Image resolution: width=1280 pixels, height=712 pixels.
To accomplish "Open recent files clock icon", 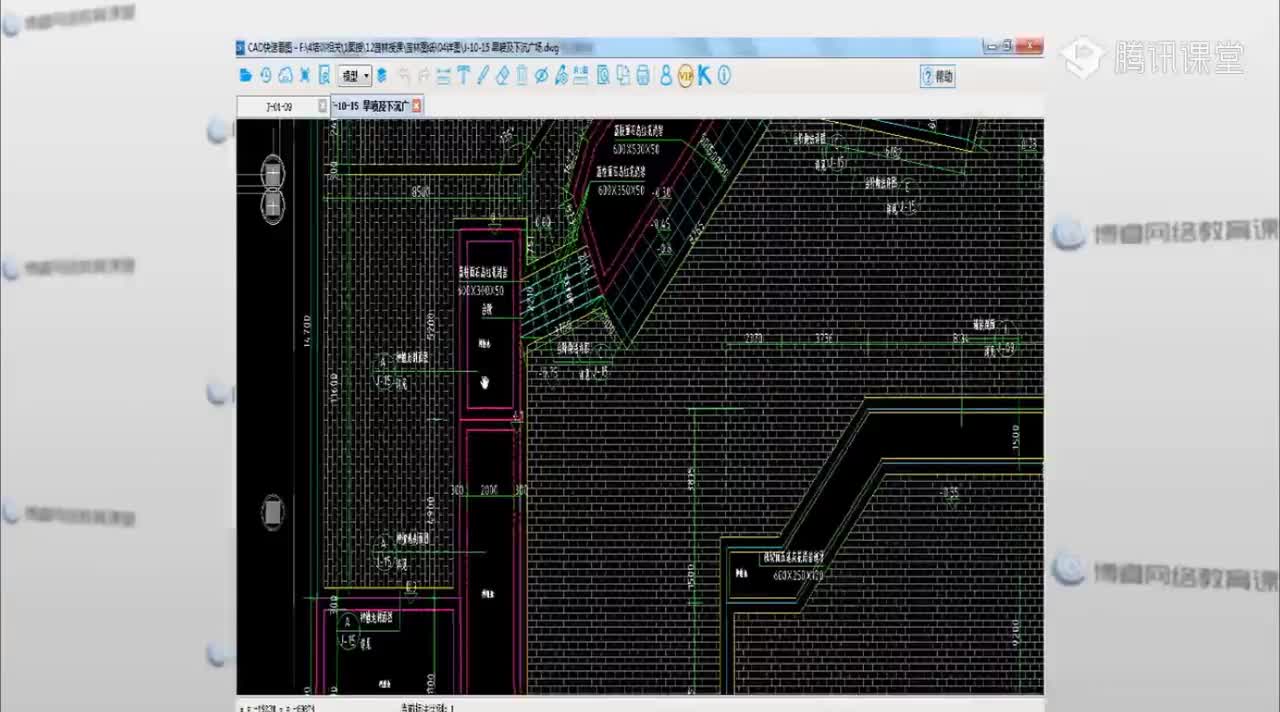I will [266, 75].
